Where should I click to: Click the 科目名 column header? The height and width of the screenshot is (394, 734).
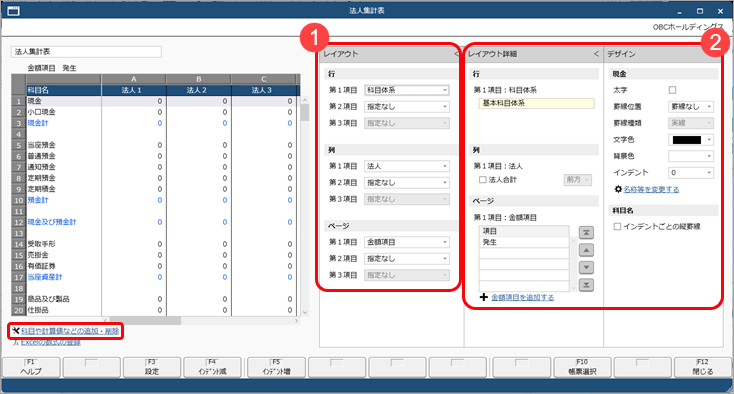[63, 90]
